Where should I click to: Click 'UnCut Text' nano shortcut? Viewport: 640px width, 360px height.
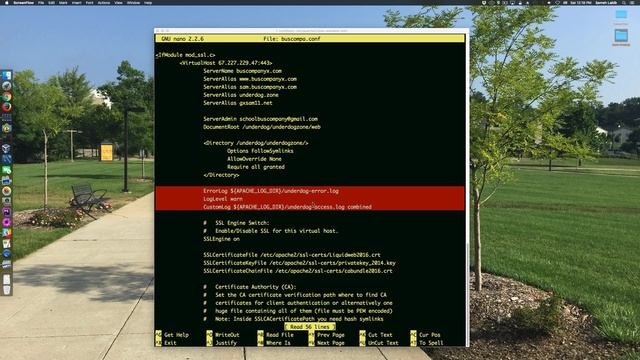point(383,343)
